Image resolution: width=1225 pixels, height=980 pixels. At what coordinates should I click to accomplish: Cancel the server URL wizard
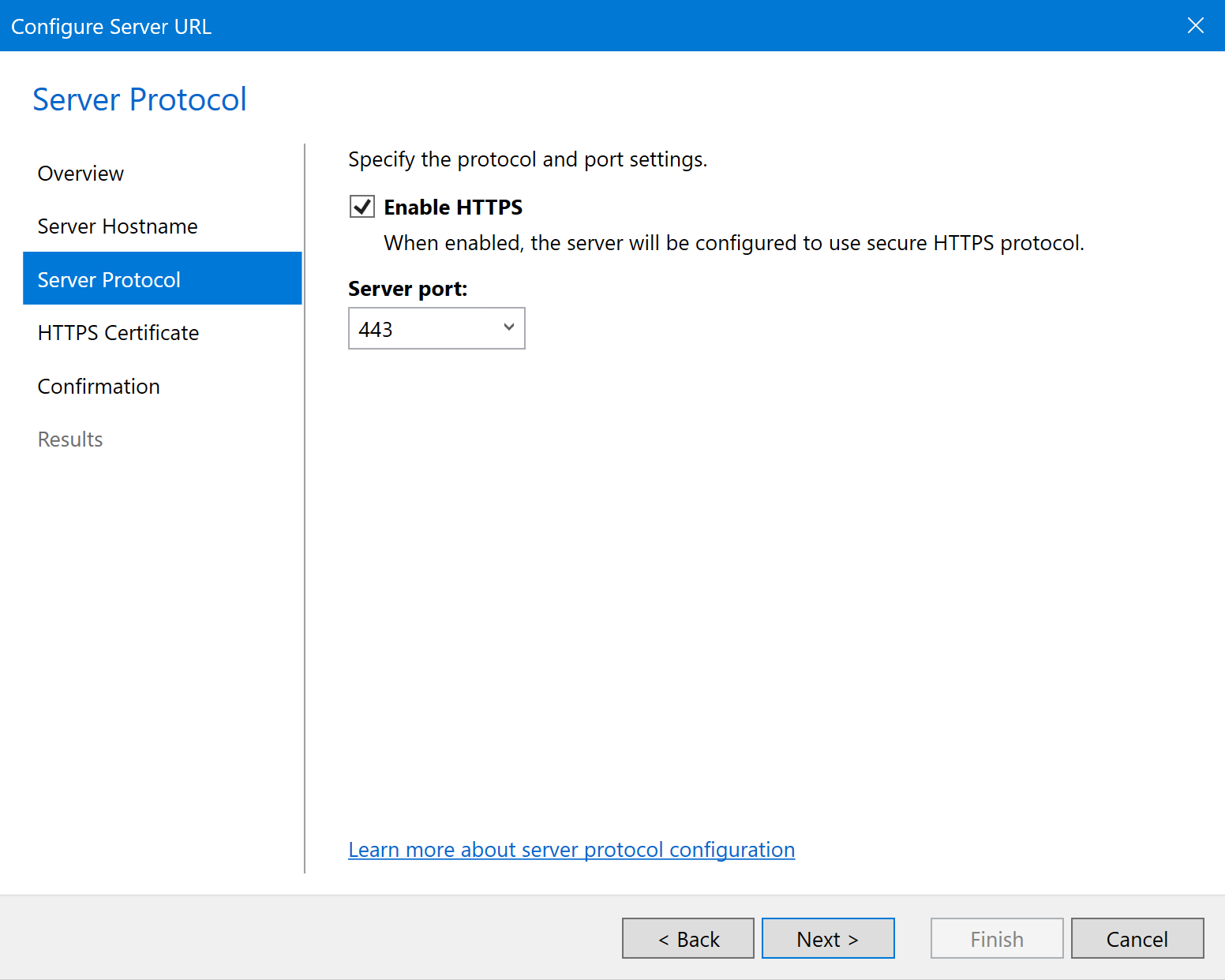(x=1137, y=939)
